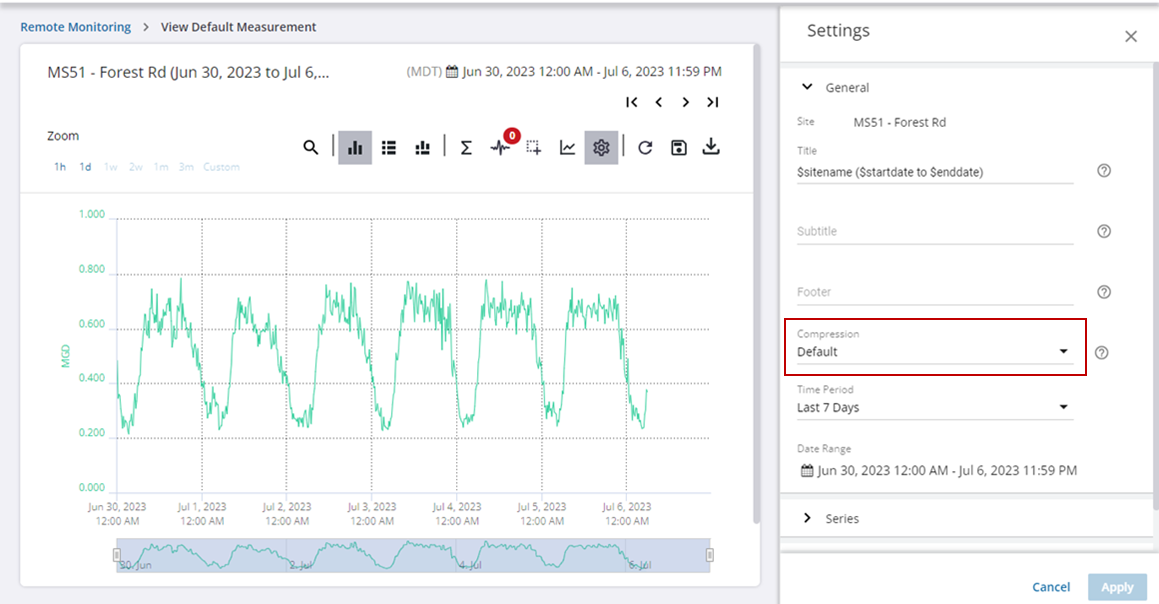
Task: Refresh the chart data
Action: tap(645, 148)
